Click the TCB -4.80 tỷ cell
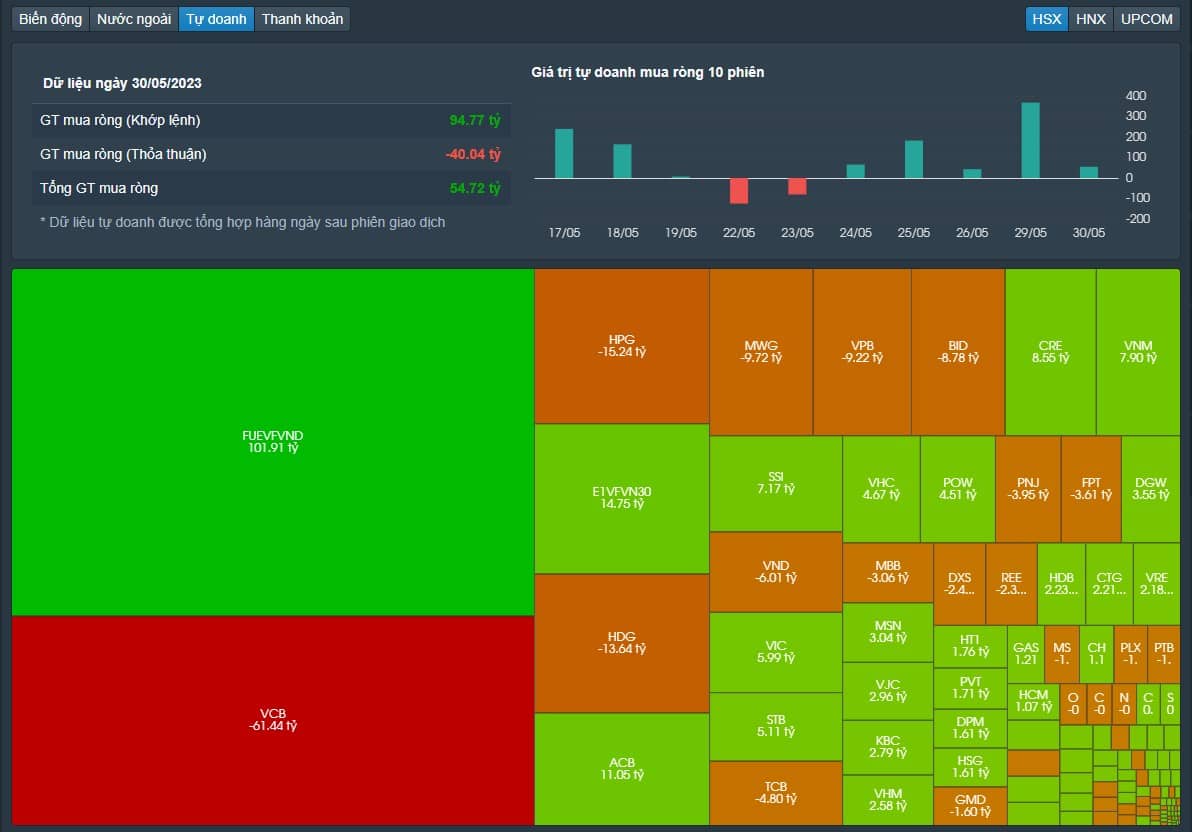This screenshot has width=1192, height=832. click(x=775, y=793)
